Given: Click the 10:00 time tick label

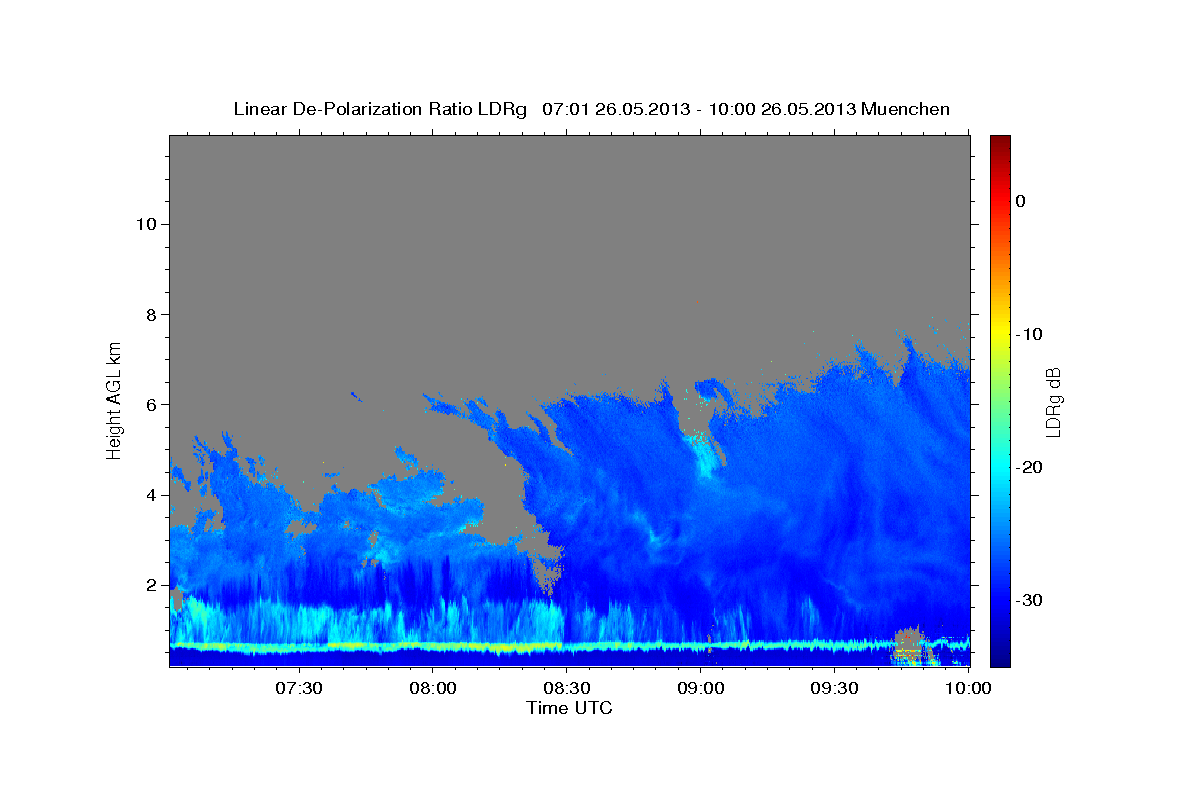Looking at the screenshot, I should (968, 689).
